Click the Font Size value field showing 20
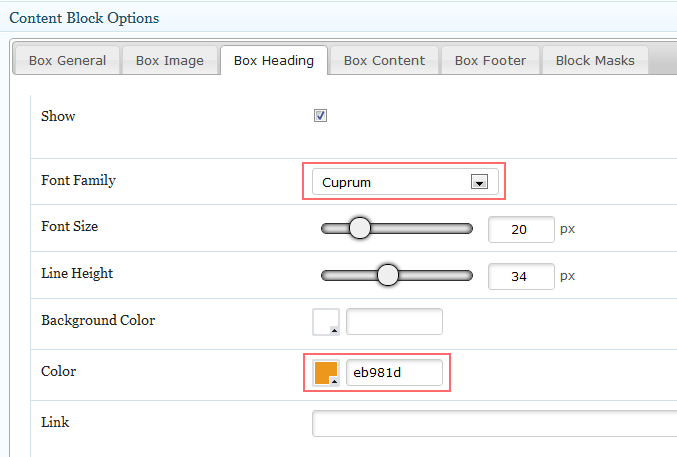Viewport: 677px width, 457px height. pos(521,229)
